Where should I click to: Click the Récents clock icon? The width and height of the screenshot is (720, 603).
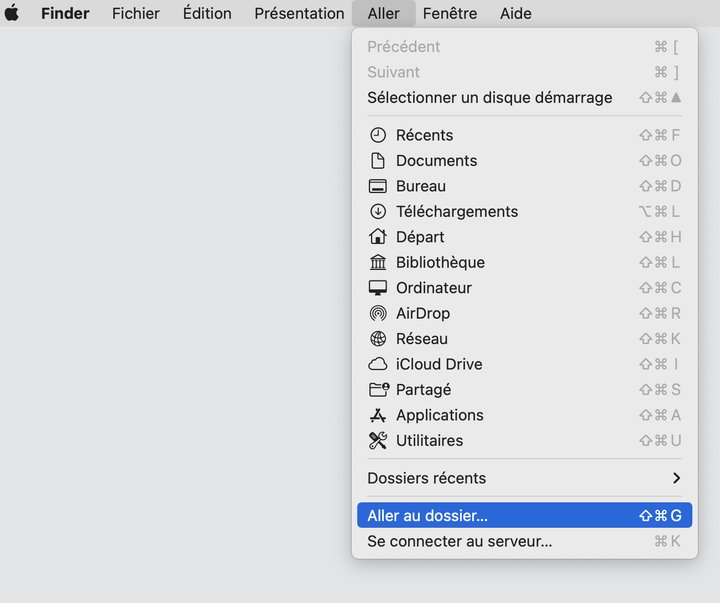coord(377,135)
